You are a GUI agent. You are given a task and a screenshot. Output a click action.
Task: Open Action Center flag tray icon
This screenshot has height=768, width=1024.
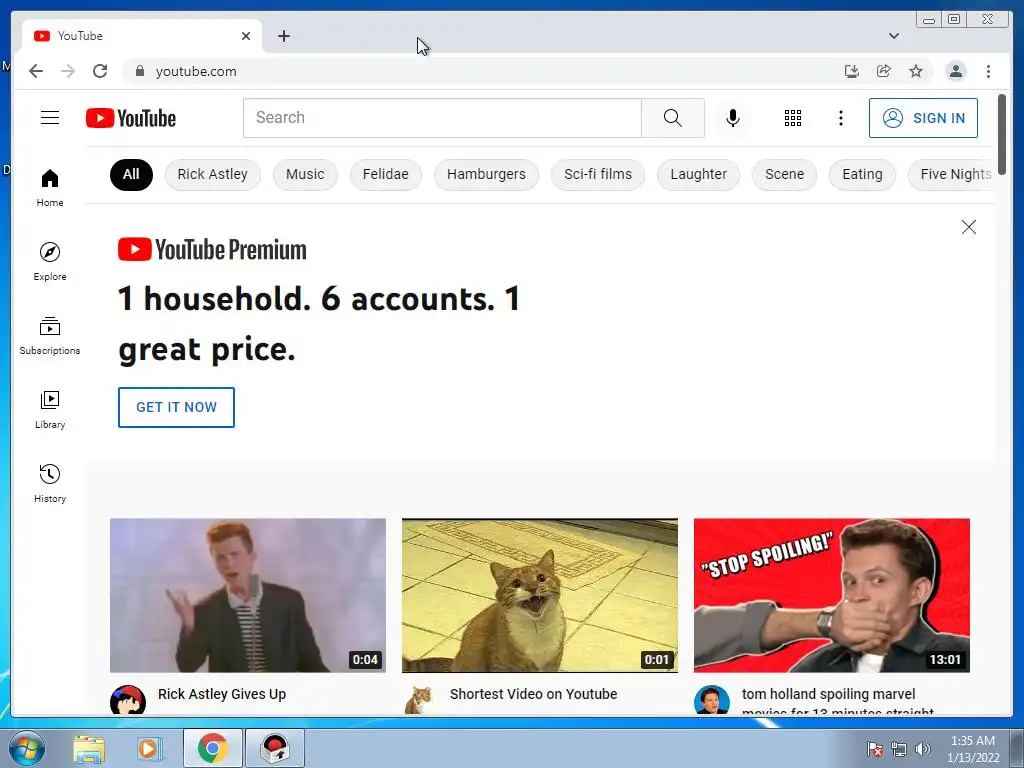[x=874, y=749]
